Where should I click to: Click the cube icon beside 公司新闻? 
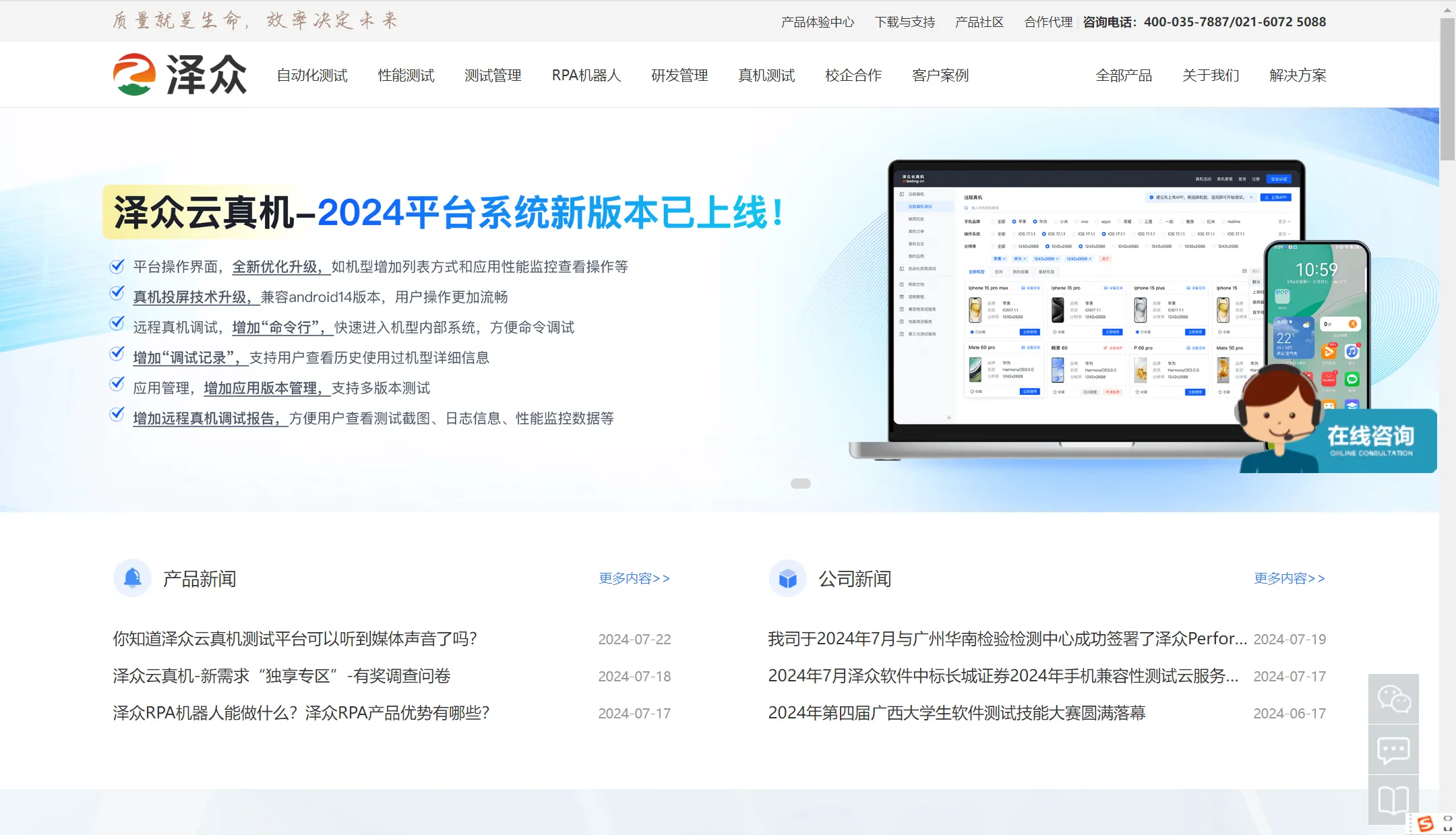click(x=787, y=578)
